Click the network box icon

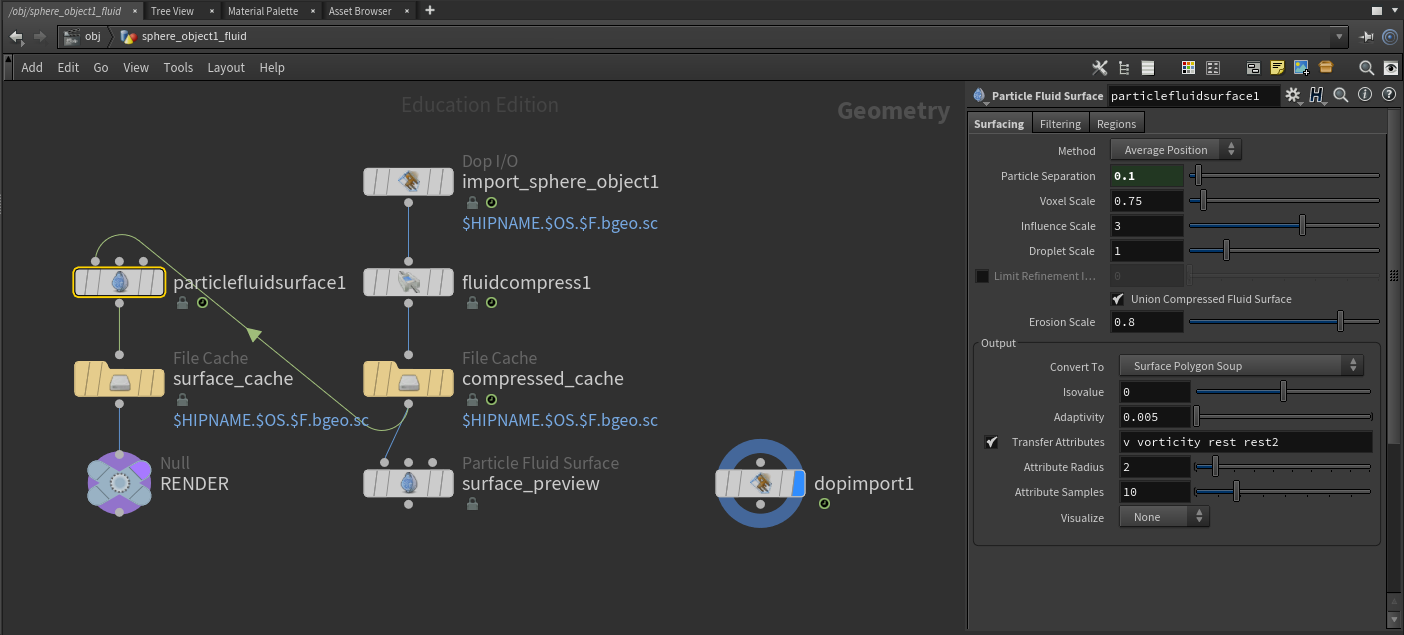pos(1253,68)
